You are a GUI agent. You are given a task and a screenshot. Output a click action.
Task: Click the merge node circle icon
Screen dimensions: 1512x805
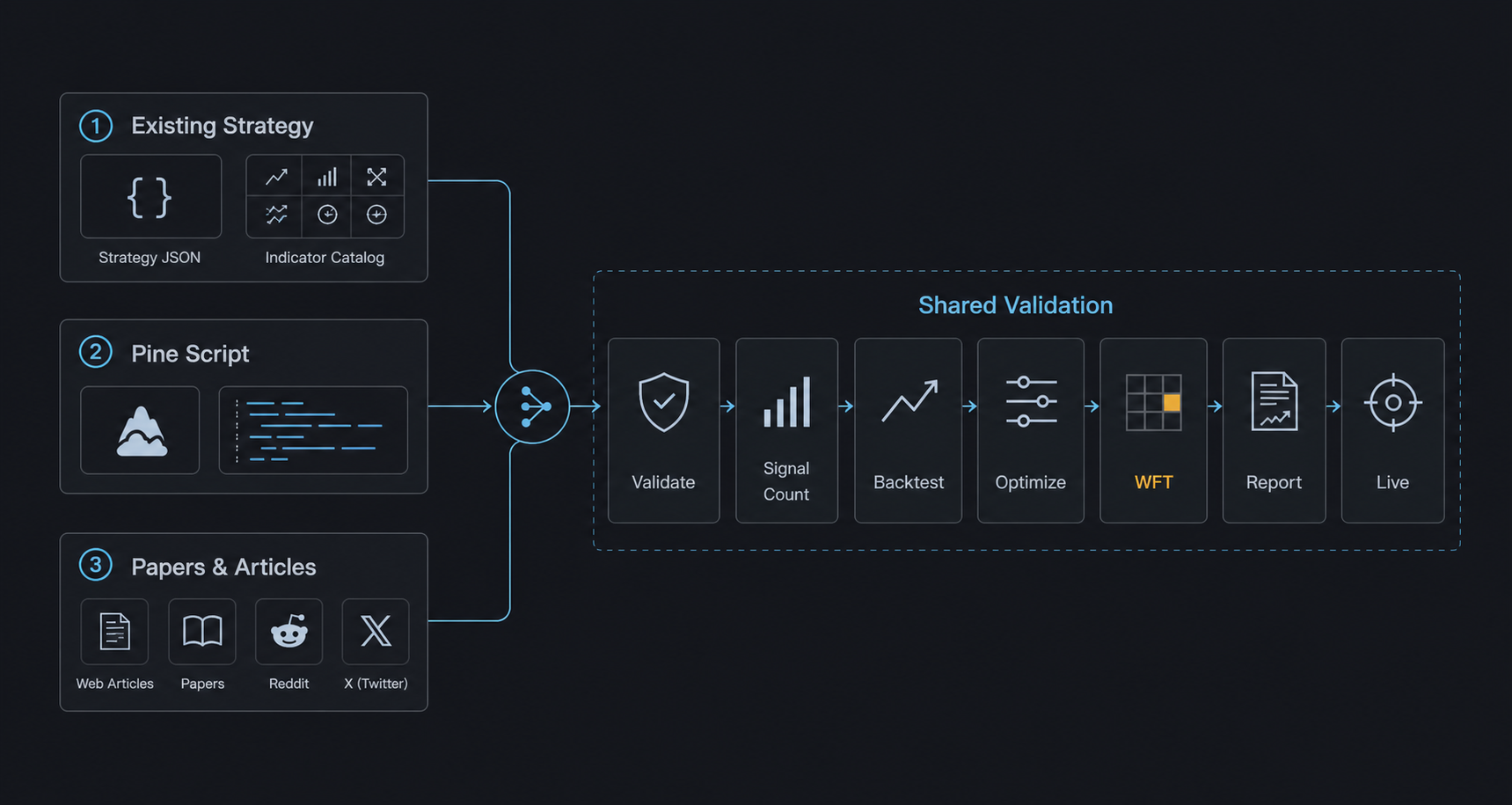pos(532,406)
